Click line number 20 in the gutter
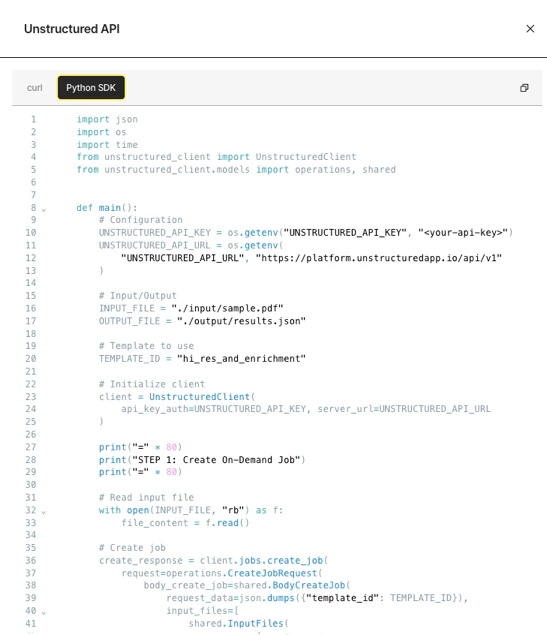This screenshot has height=635, width=547. pos(31,358)
